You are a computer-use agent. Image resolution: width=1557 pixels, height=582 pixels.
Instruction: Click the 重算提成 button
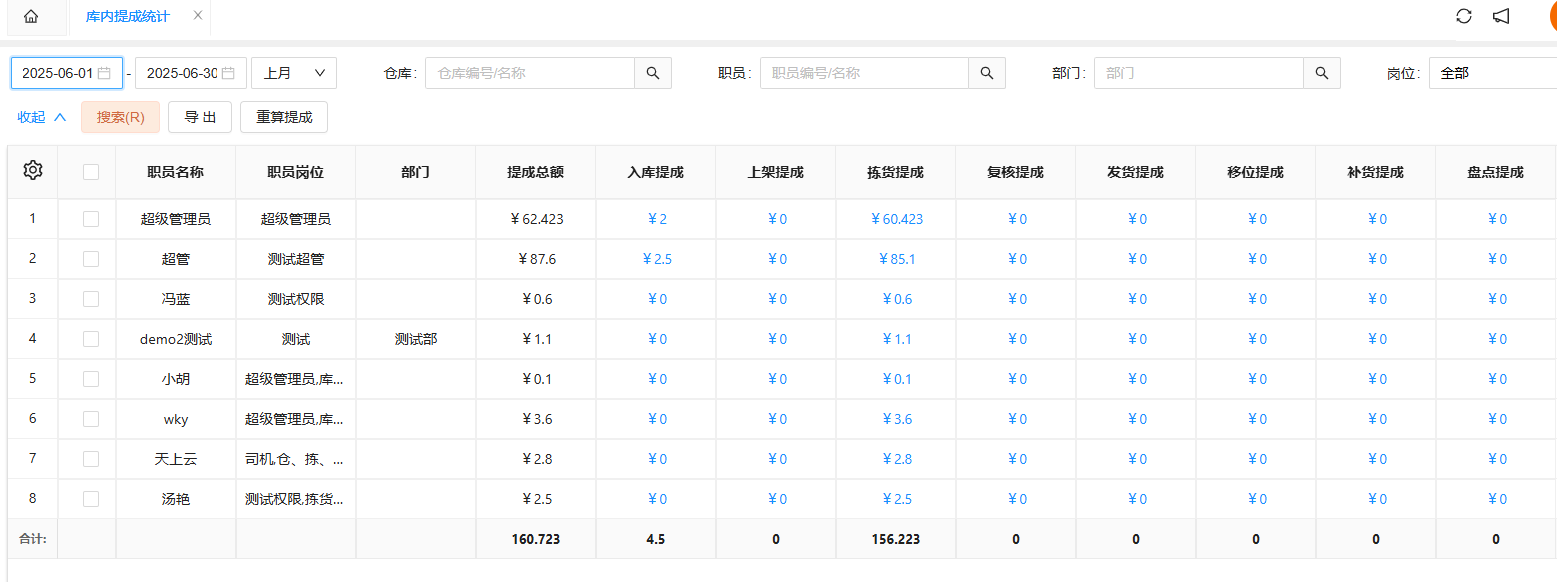coord(284,117)
